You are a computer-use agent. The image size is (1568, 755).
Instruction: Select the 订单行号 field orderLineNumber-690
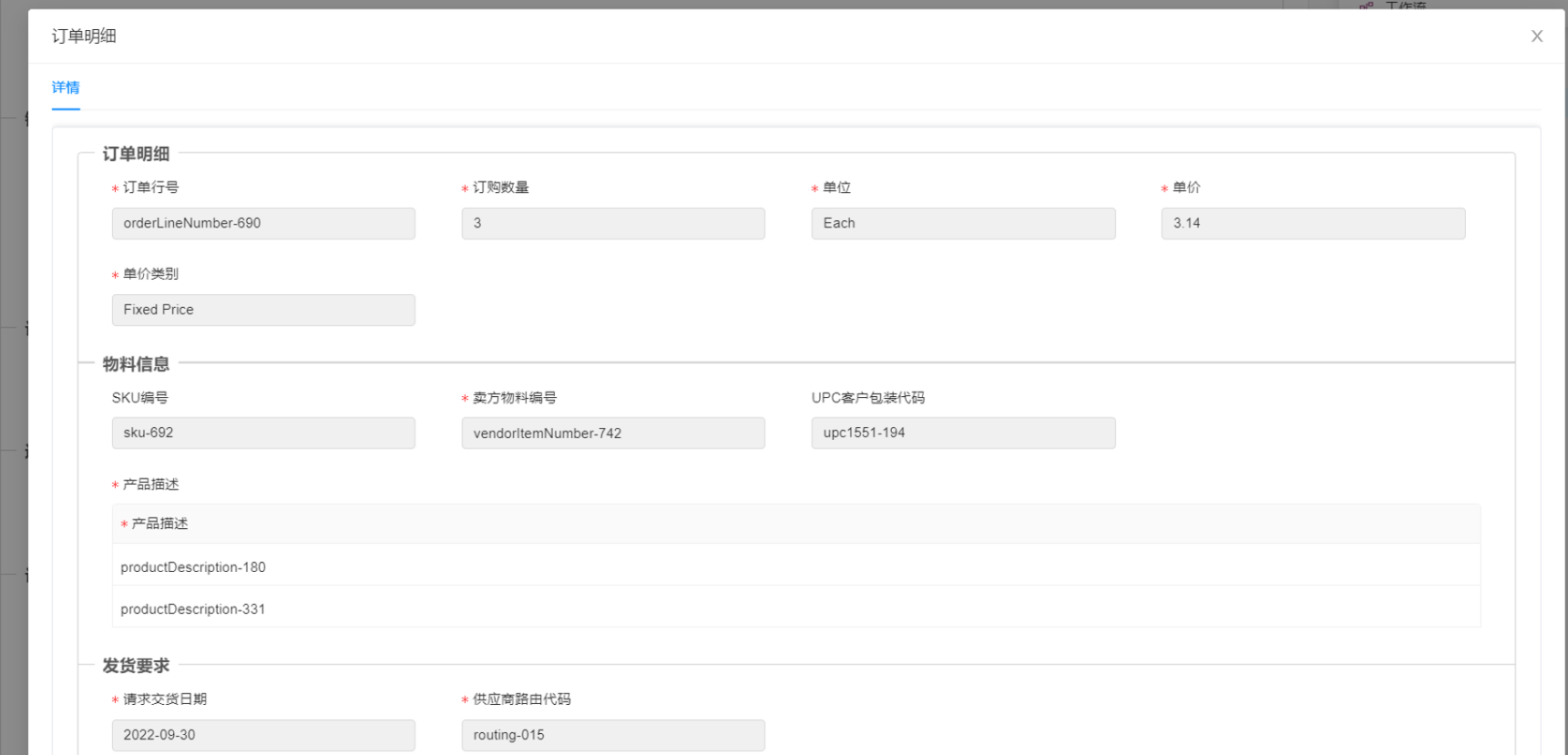coord(263,223)
